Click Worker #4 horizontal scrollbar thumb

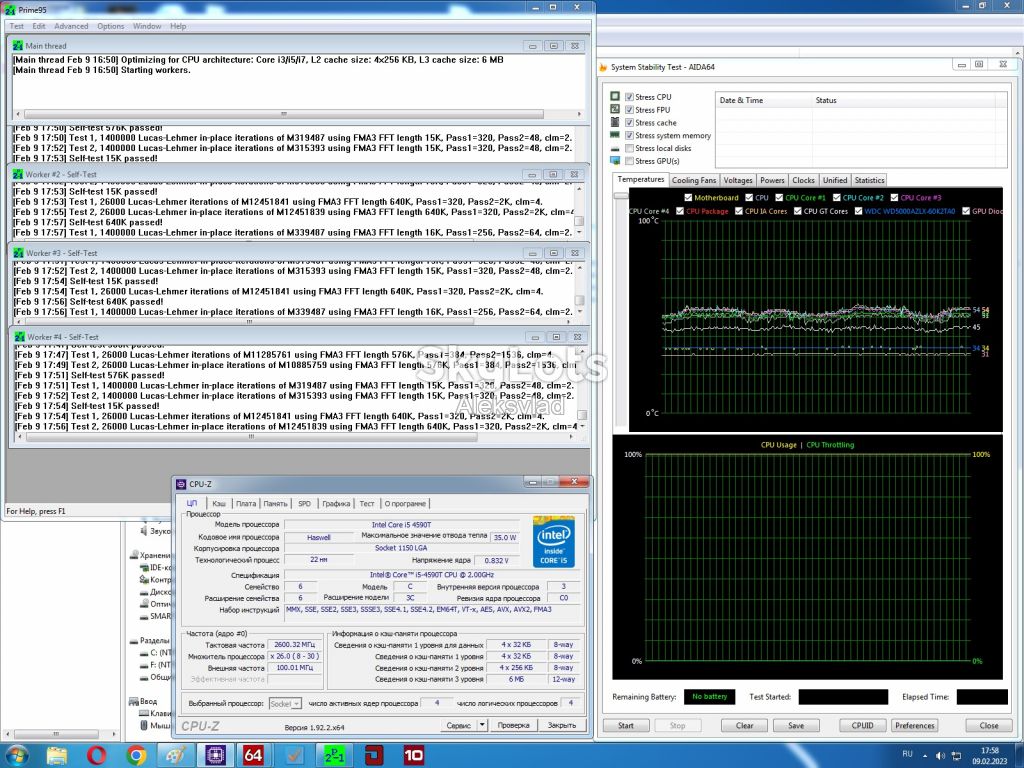pos(251,436)
